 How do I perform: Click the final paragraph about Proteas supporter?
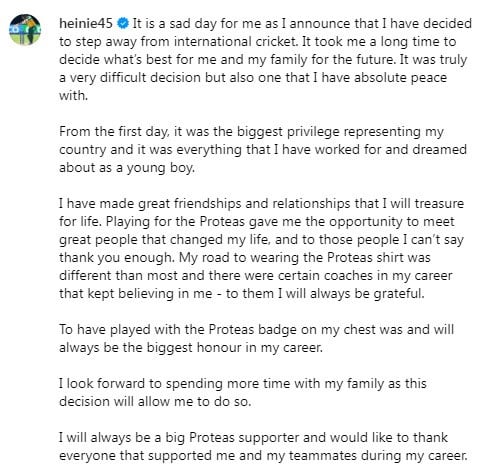(263, 446)
